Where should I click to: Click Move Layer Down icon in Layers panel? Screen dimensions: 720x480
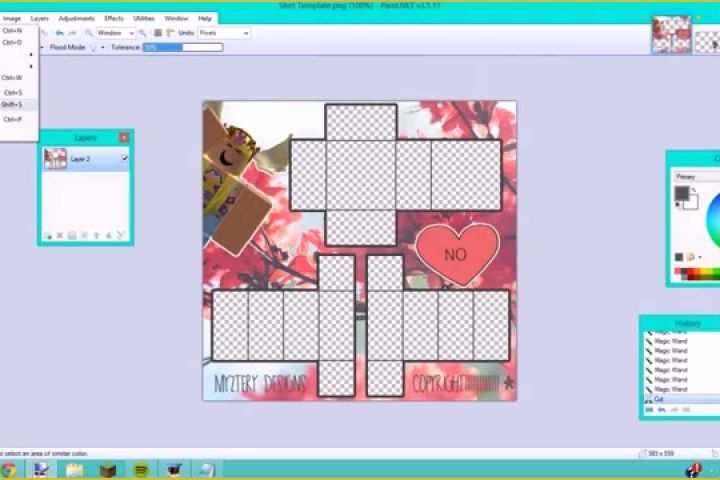109,236
